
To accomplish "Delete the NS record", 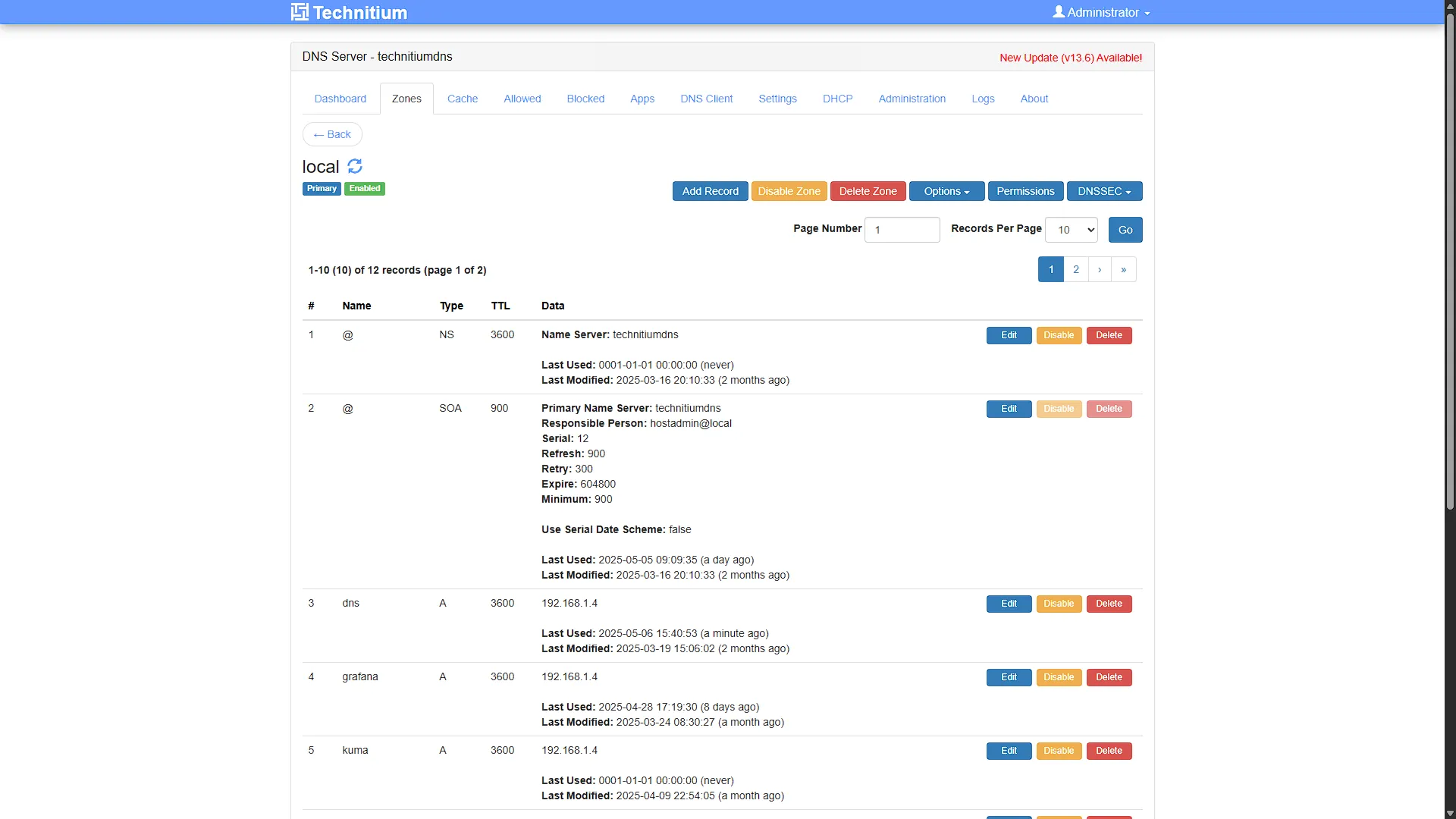I will 1109,335.
